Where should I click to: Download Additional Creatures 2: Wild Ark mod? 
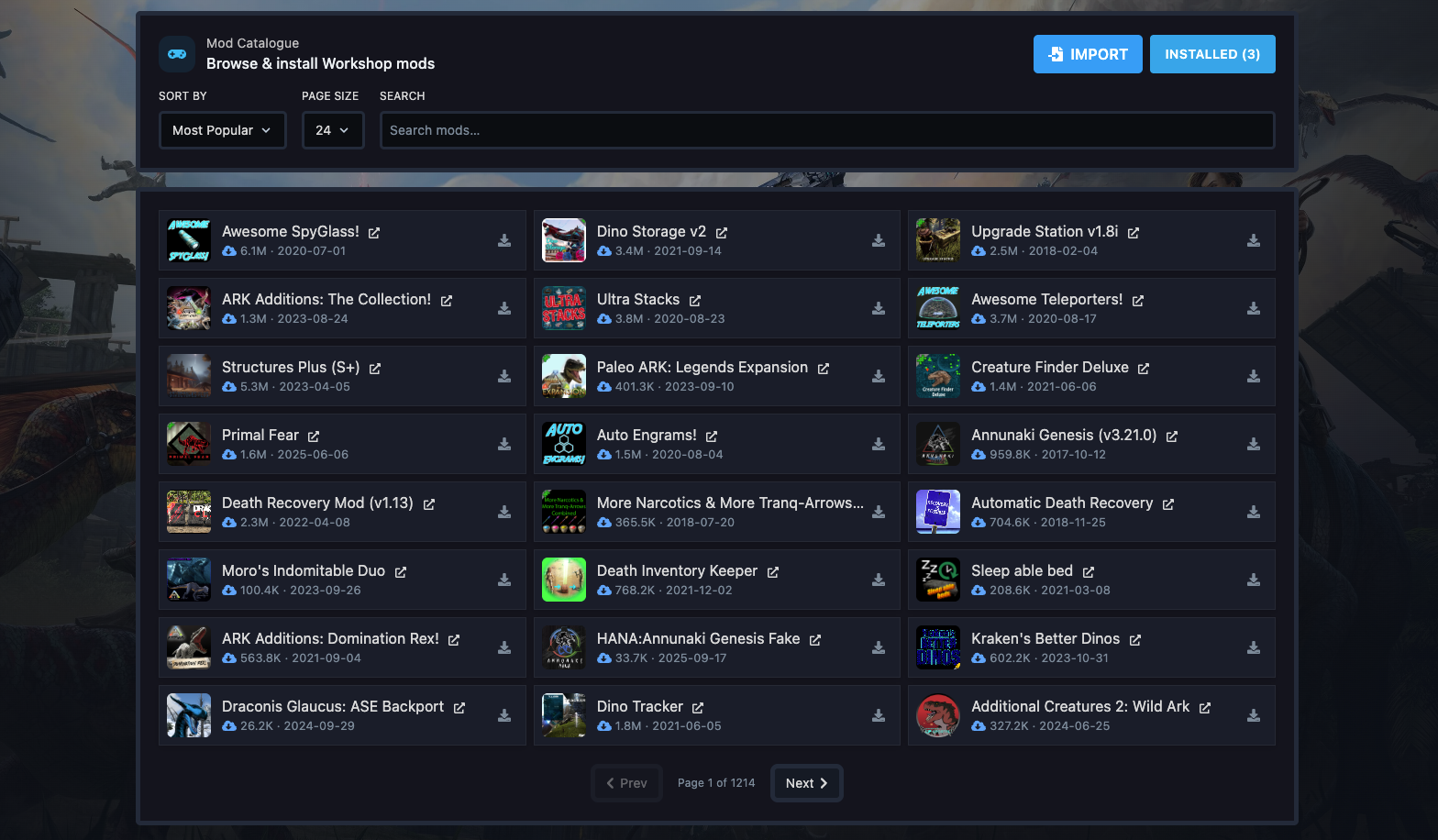(1254, 715)
